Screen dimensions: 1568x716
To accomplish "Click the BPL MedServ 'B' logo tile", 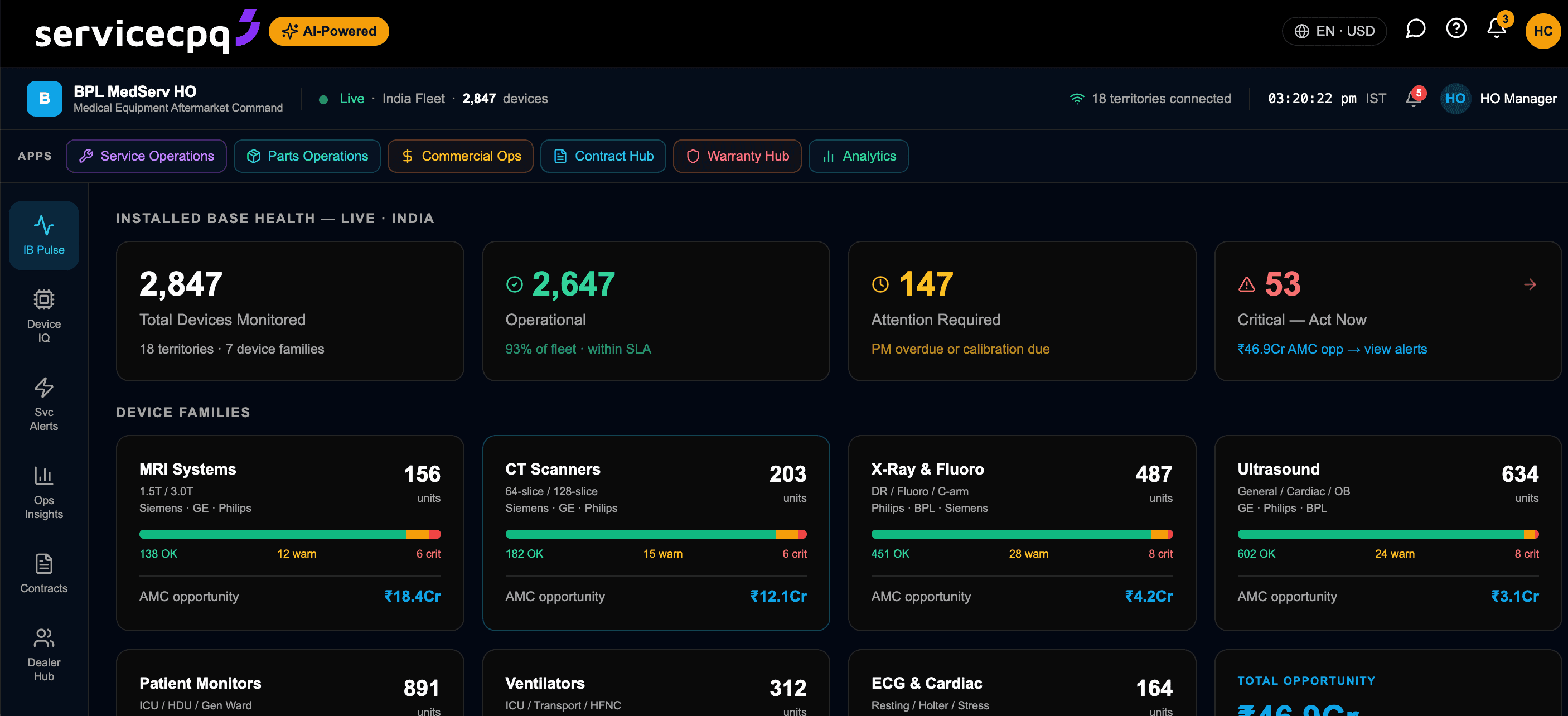I will coord(45,99).
